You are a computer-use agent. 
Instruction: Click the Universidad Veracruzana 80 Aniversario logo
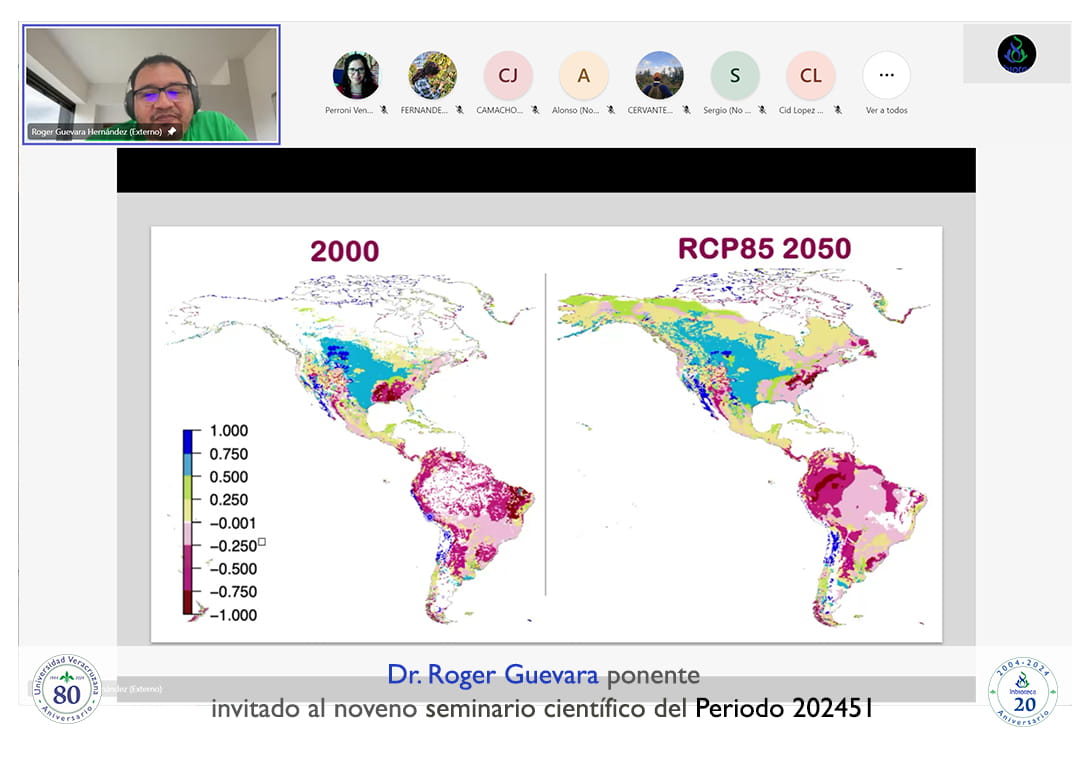pos(66,689)
